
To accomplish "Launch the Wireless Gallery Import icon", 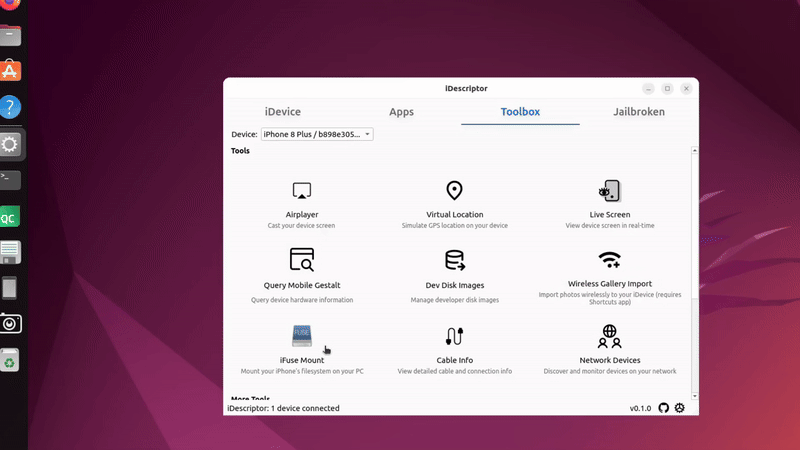I will pos(610,260).
